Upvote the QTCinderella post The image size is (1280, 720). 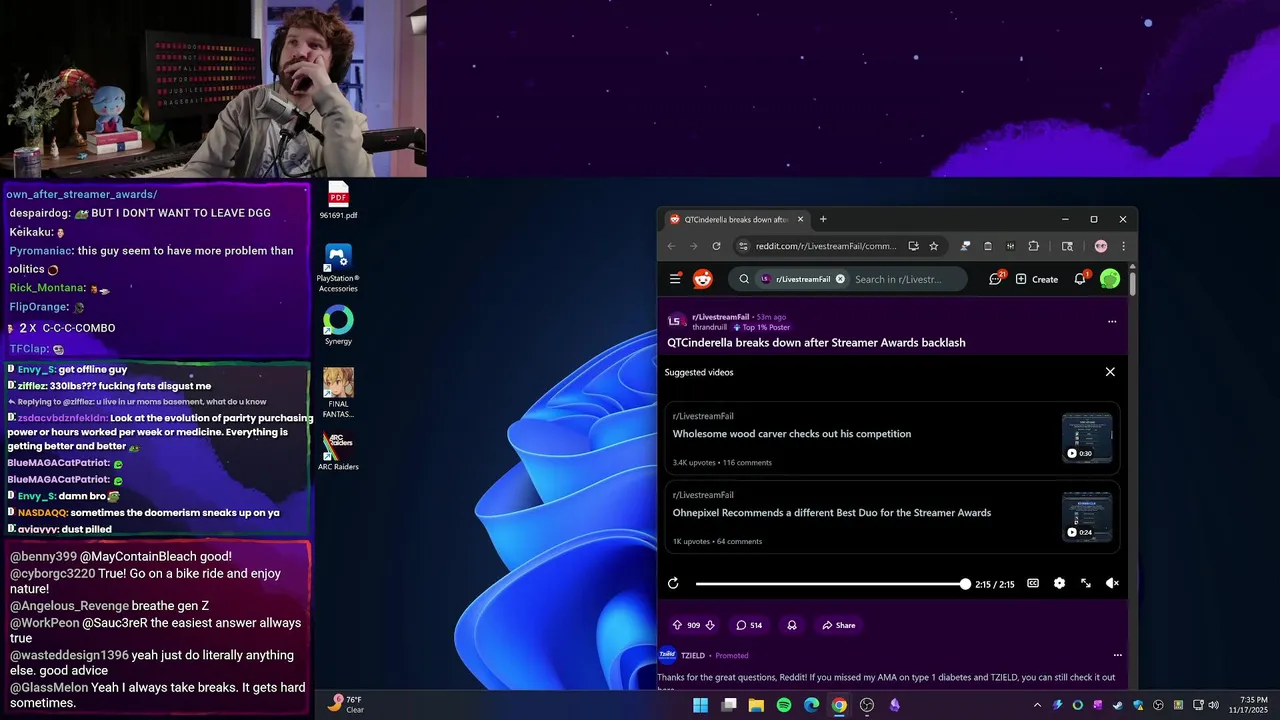tap(677, 625)
